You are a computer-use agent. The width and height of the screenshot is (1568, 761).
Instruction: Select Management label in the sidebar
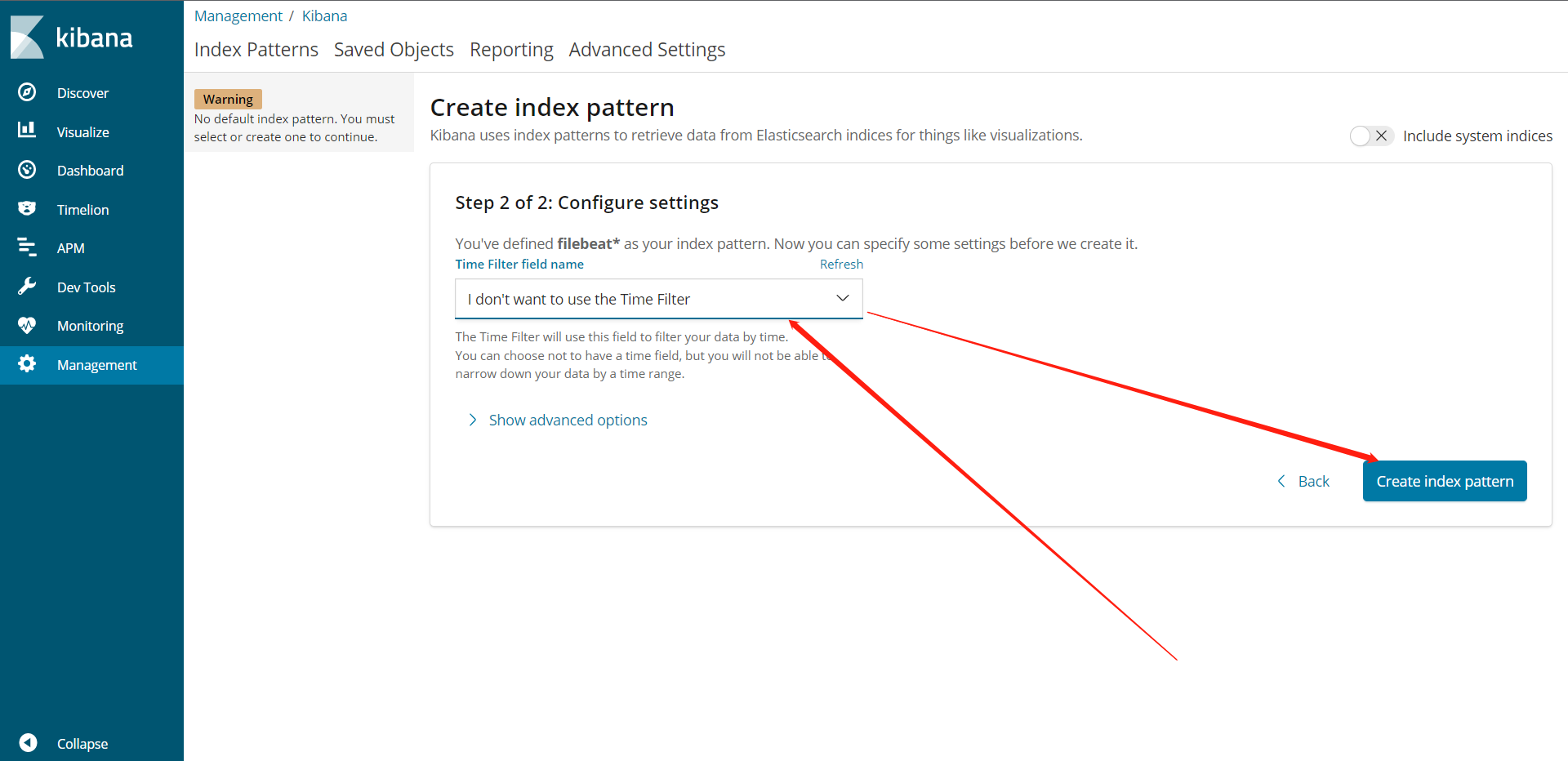coord(96,365)
